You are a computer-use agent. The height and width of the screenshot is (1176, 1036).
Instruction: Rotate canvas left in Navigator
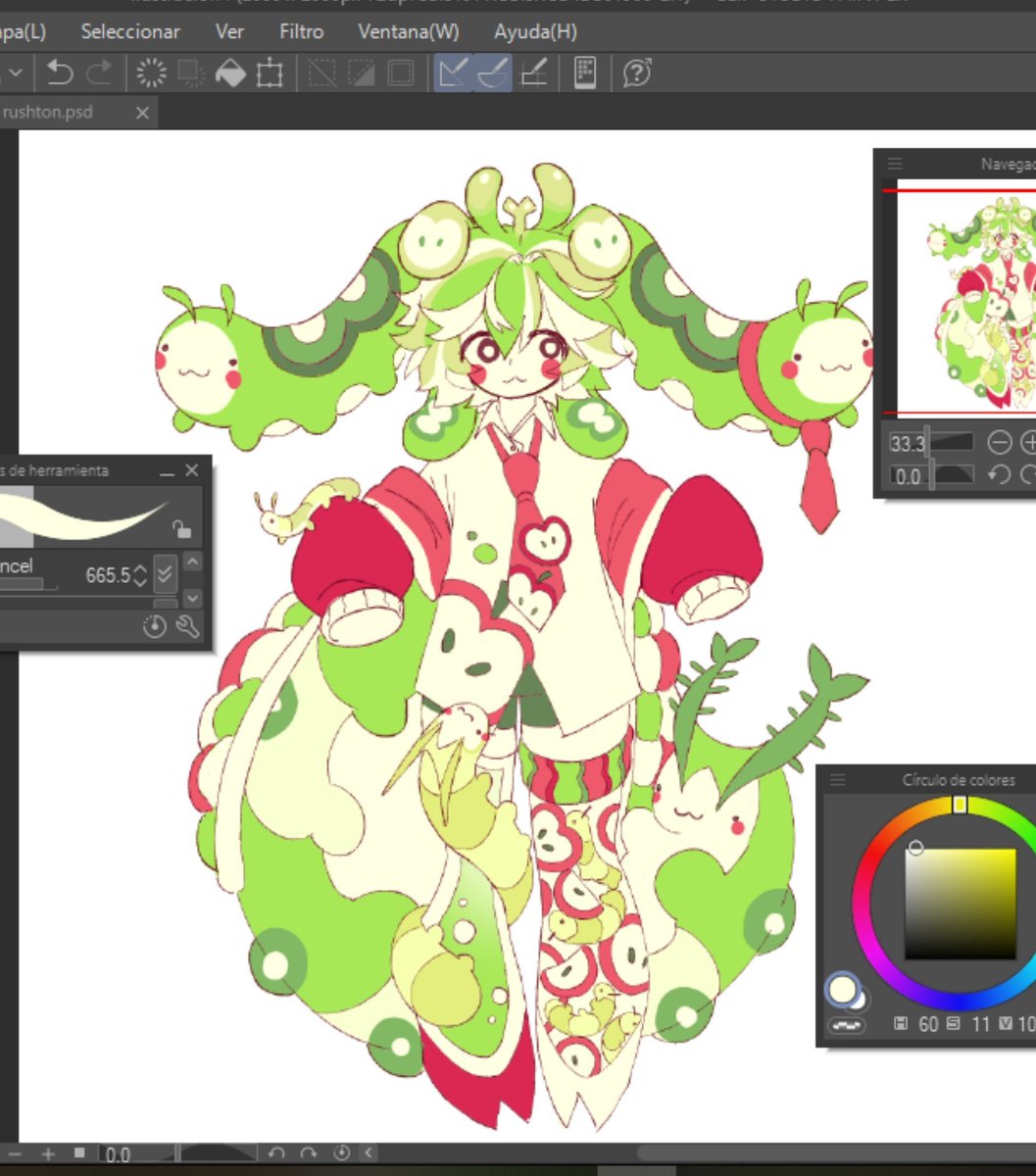point(999,475)
